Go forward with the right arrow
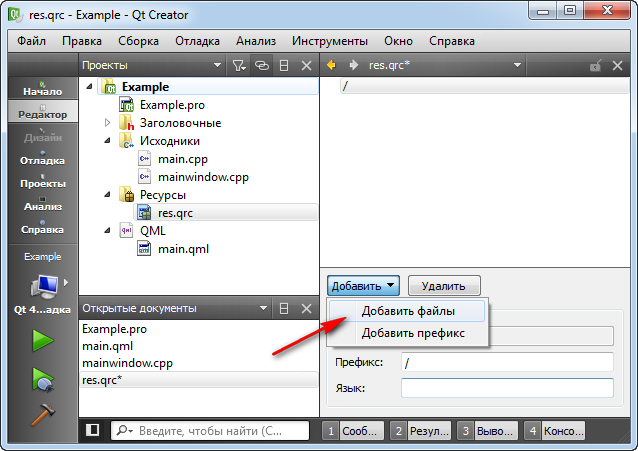Image resolution: width=638 pixels, height=451 pixels. pos(354,65)
